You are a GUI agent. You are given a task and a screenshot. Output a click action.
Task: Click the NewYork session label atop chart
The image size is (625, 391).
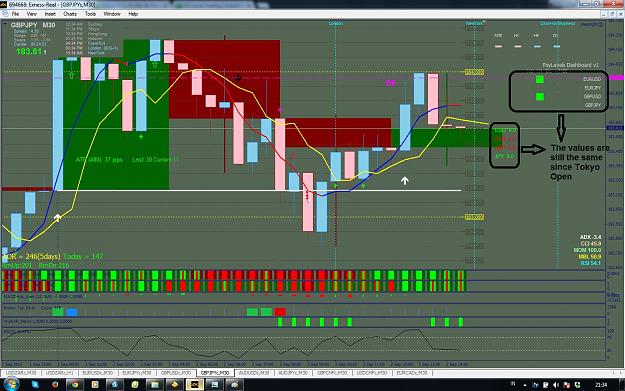point(474,23)
